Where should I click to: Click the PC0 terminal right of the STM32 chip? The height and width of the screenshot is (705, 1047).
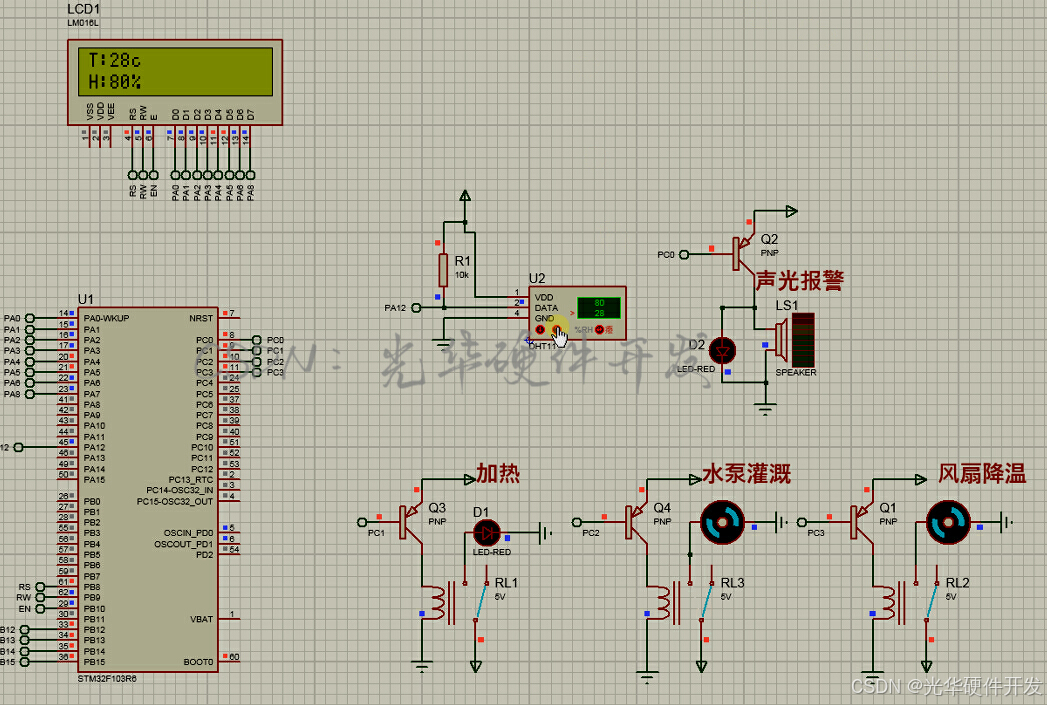(x=256, y=340)
